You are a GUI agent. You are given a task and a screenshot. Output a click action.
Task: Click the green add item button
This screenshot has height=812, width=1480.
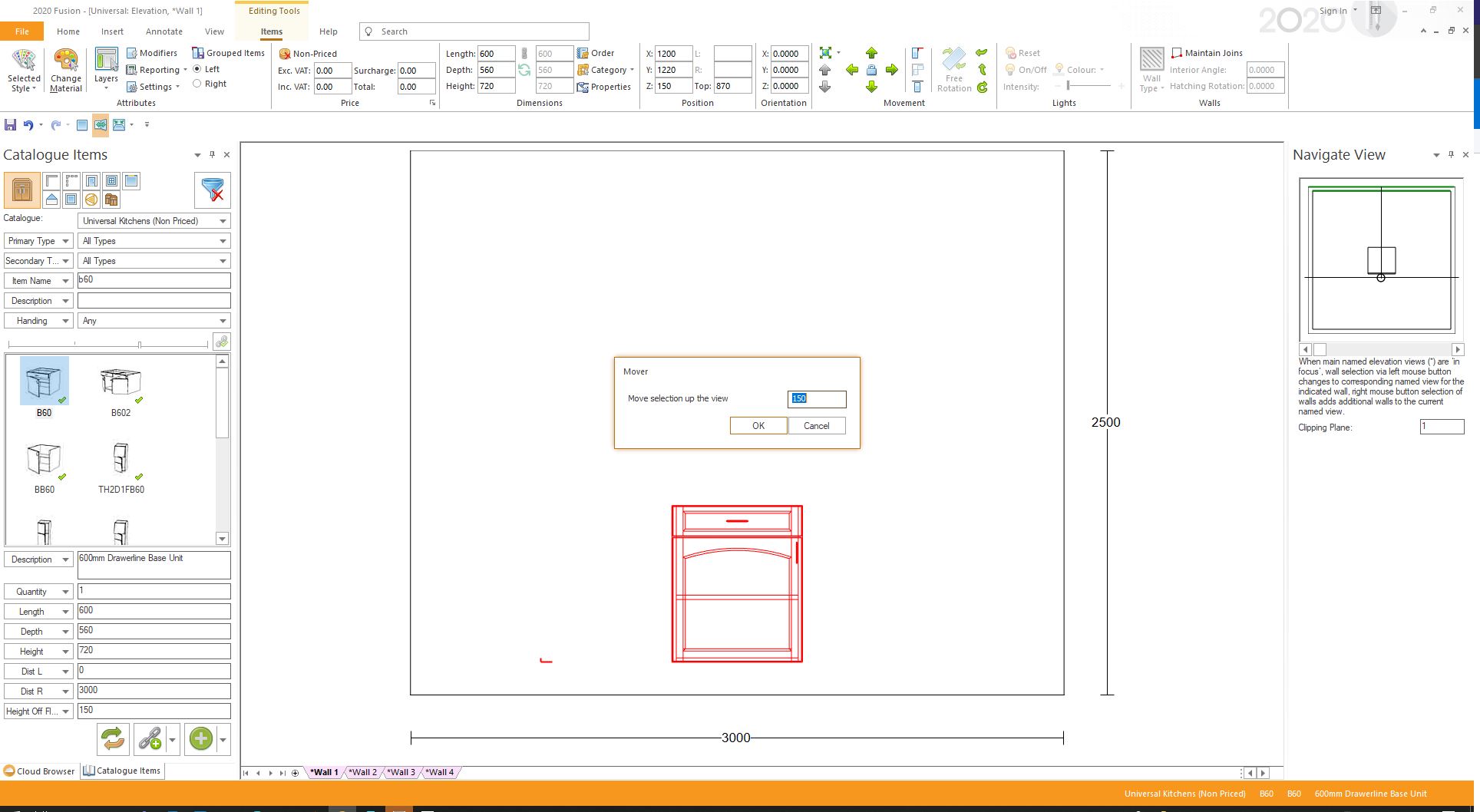click(201, 739)
